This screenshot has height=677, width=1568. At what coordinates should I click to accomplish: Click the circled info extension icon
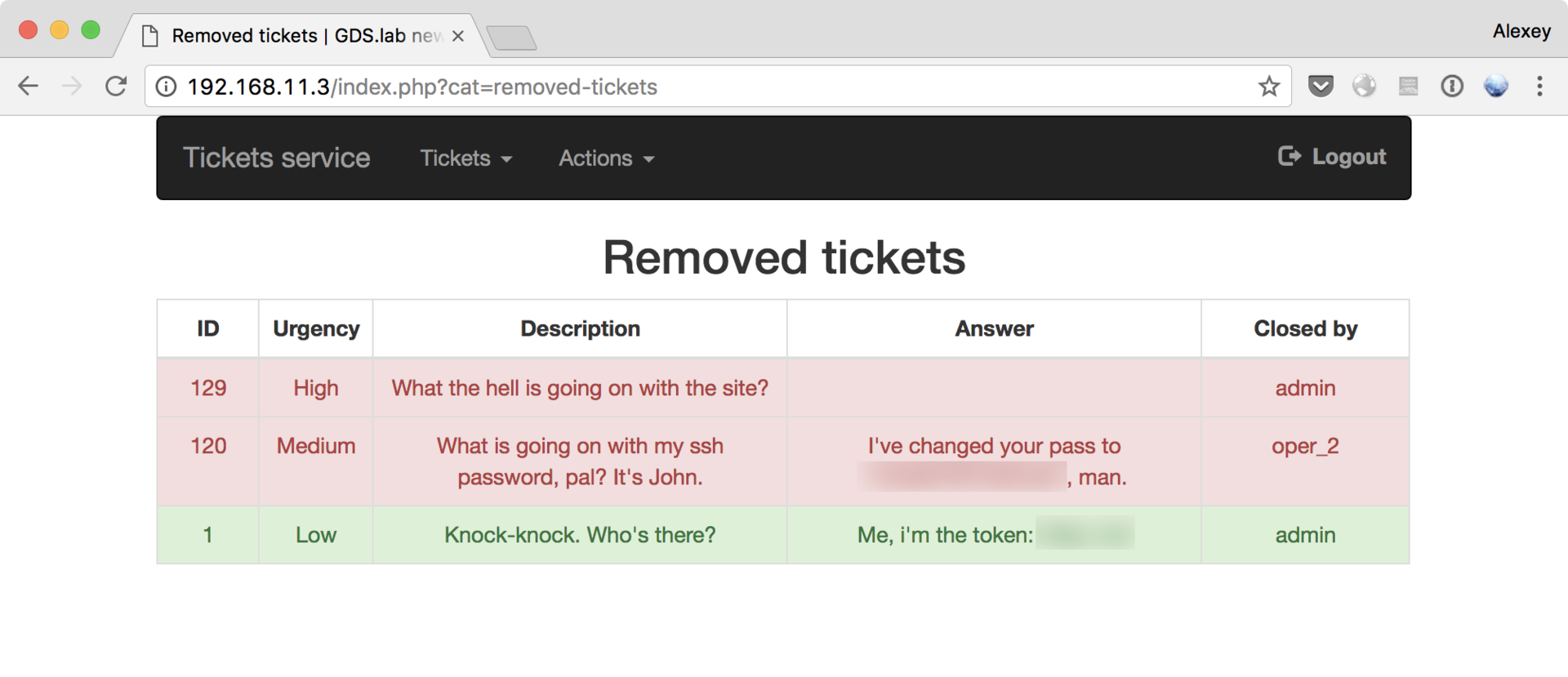[x=1452, y=86]
